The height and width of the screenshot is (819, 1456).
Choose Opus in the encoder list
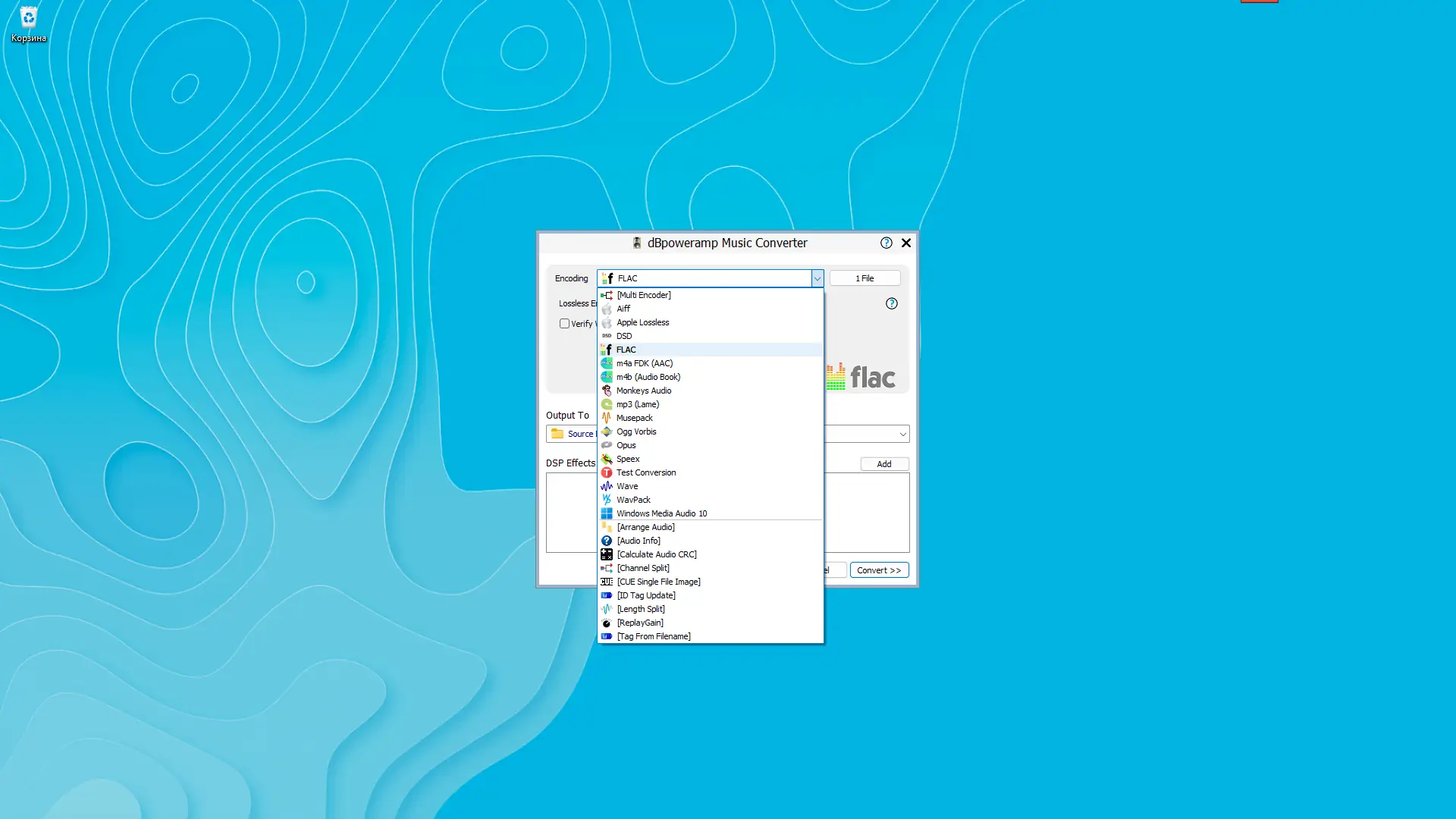(x=626, y=445)
